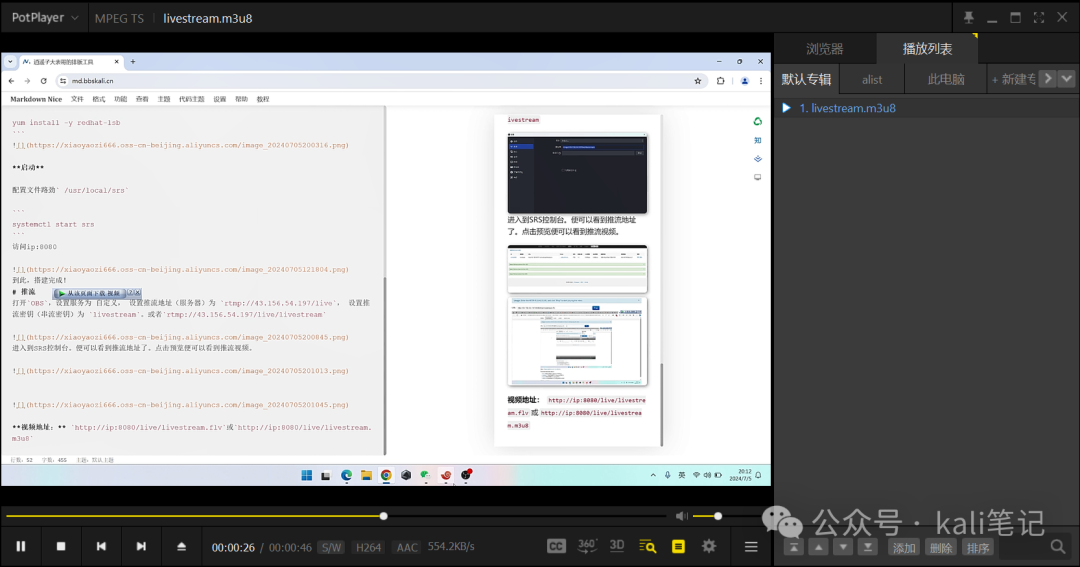Image resolution: width=1080 pixels, height=567 pixels.
Task: Open 文件 menu in Markdown Nice
Action: [77, 99]
